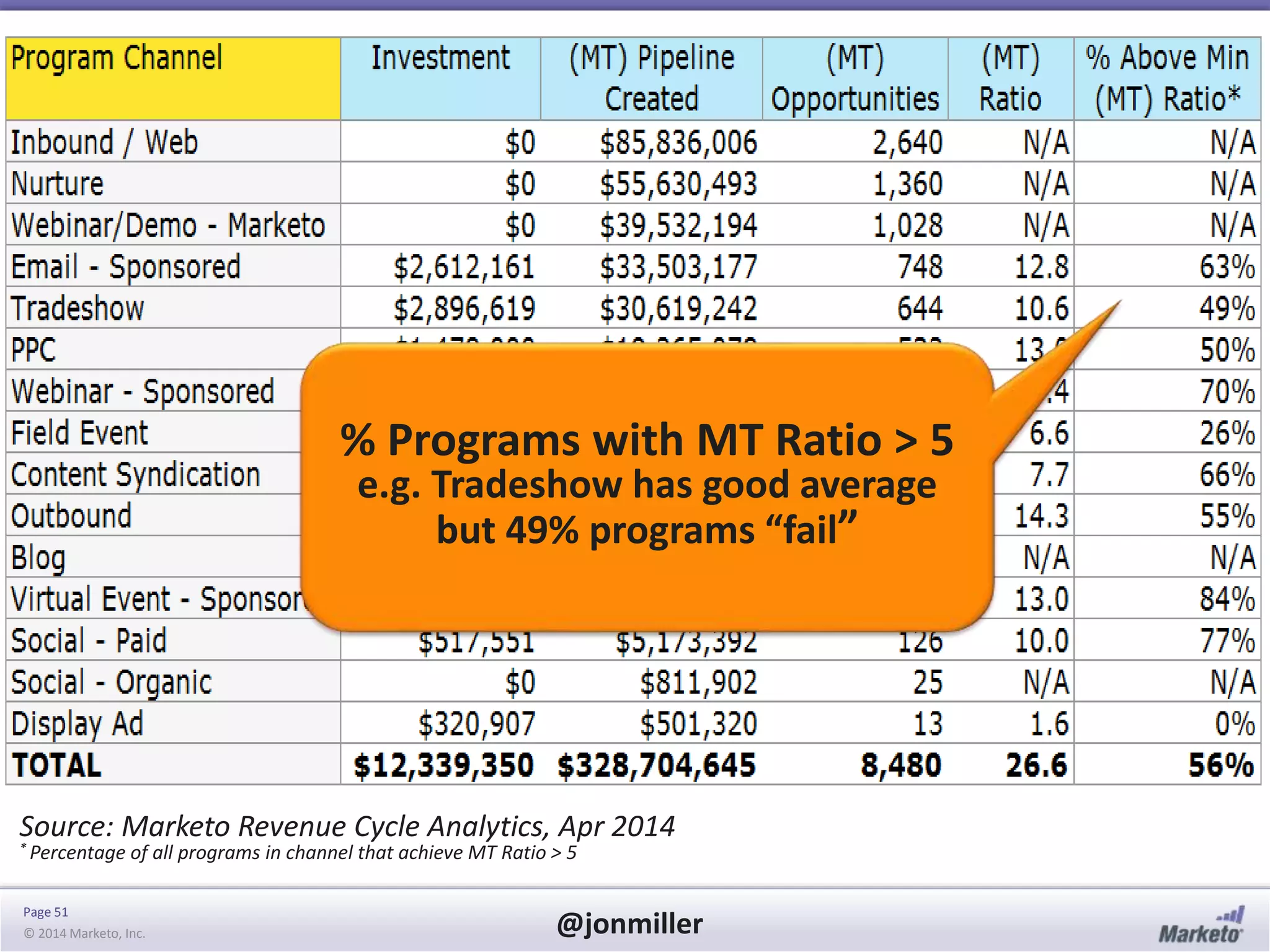
Task: Click the TOTAL row label
Action: point(56,765)
